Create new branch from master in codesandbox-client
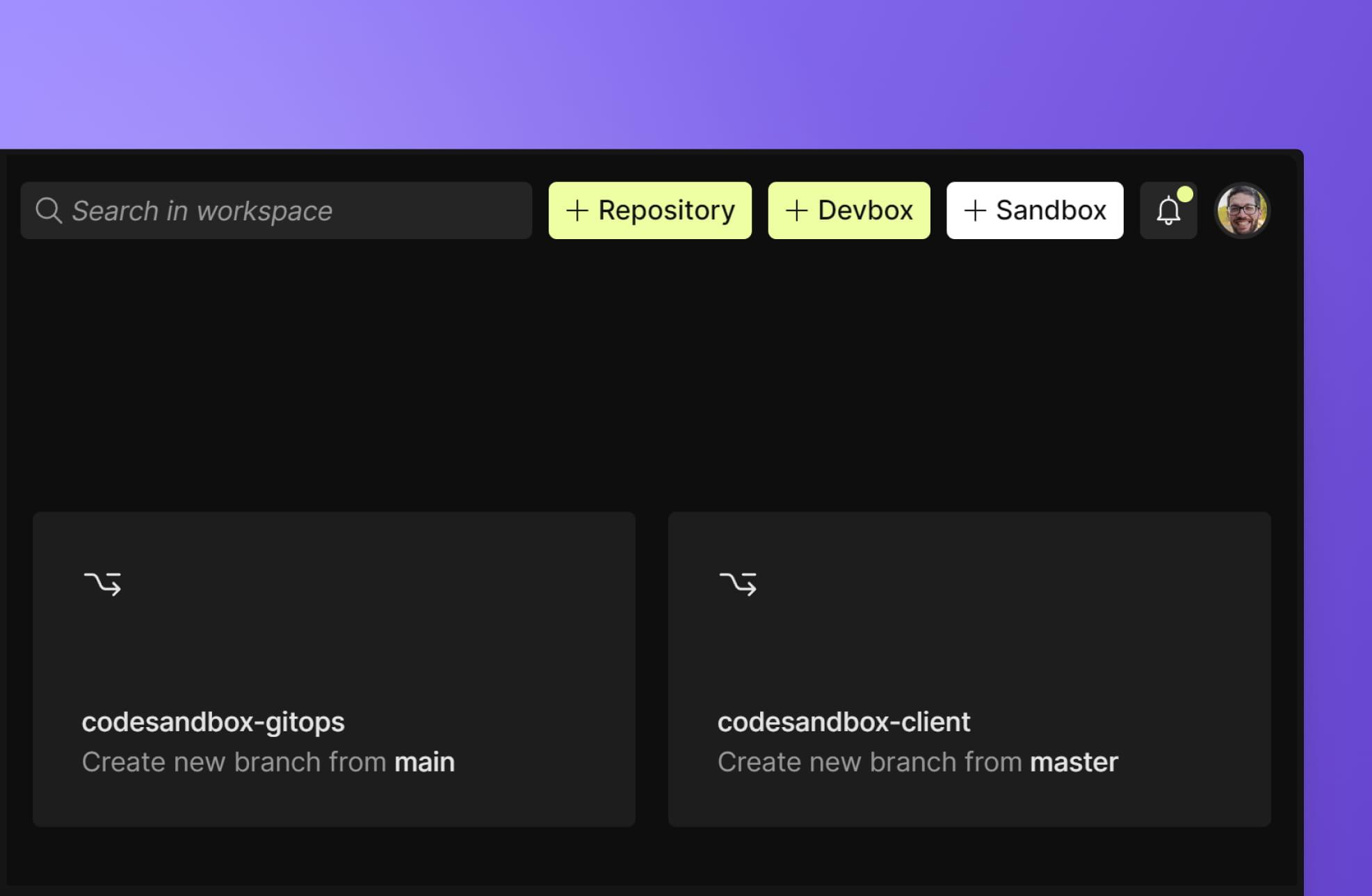This screenshot has width=1372, height=896. click(917, 761)
